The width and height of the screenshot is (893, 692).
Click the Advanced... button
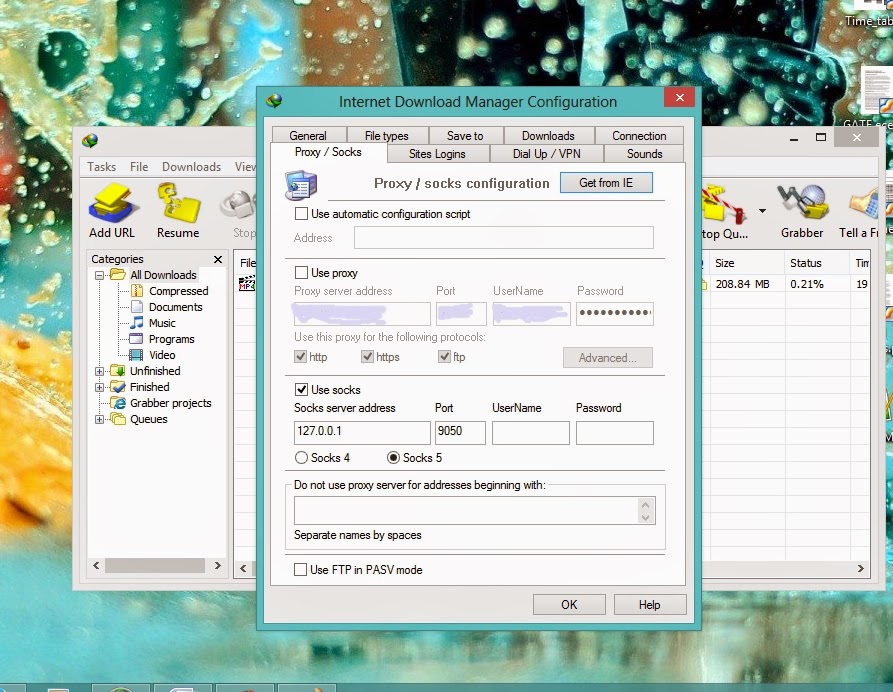[608, 358]
